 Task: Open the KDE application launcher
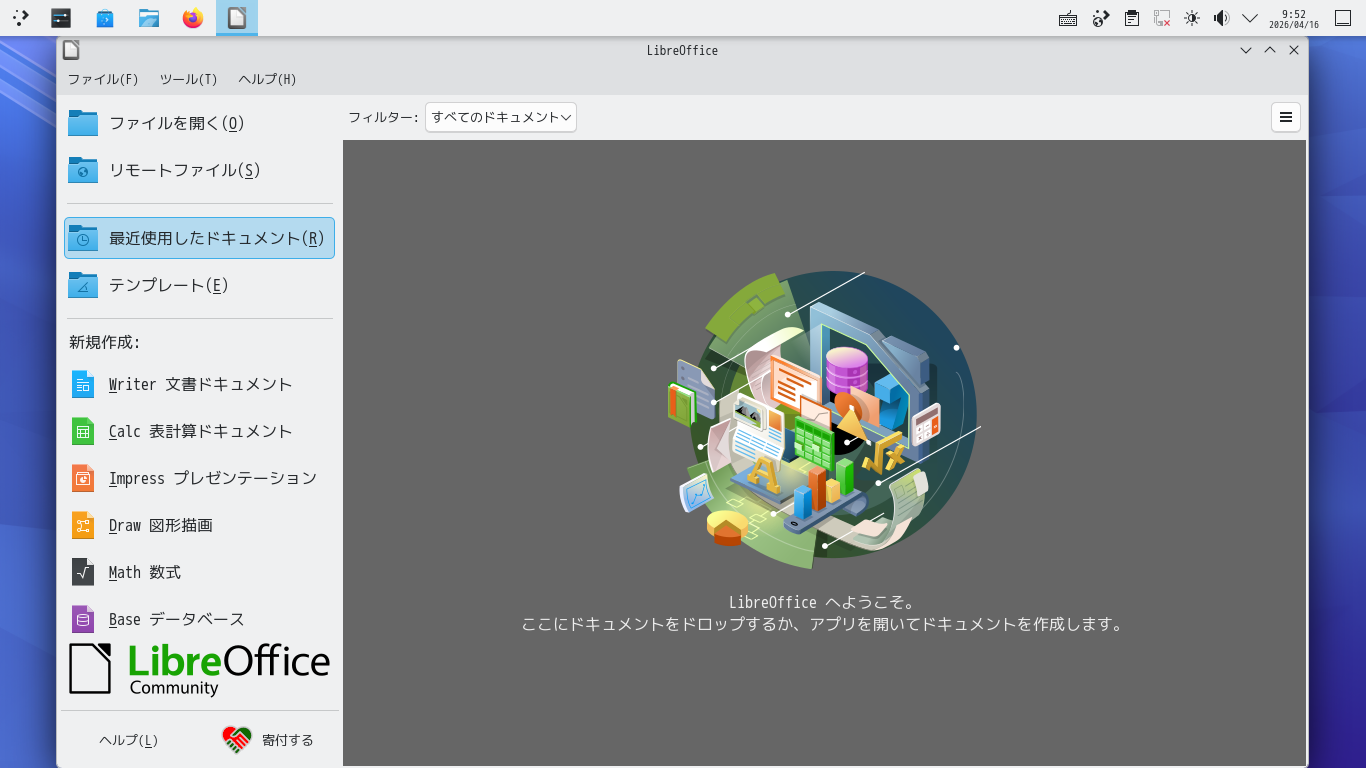pos(20,18)
